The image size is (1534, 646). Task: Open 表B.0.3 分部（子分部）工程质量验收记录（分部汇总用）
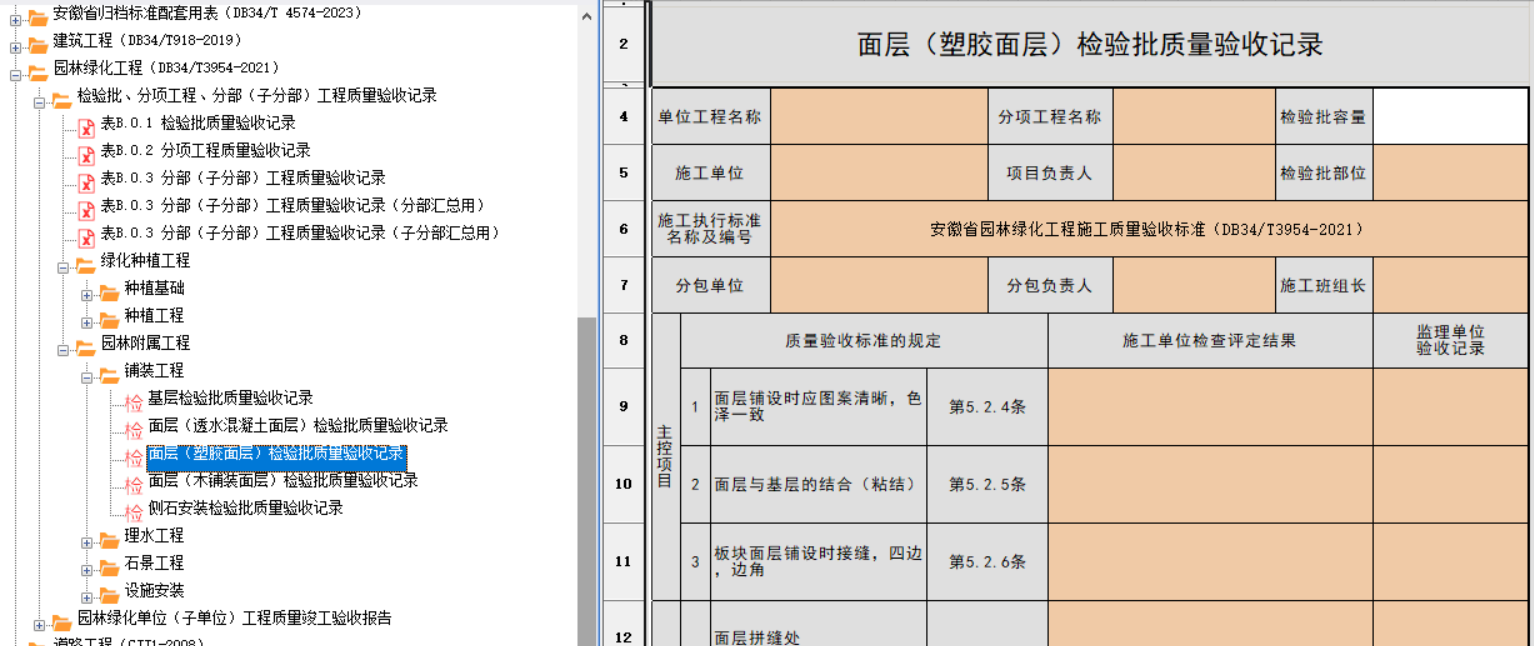293,205
